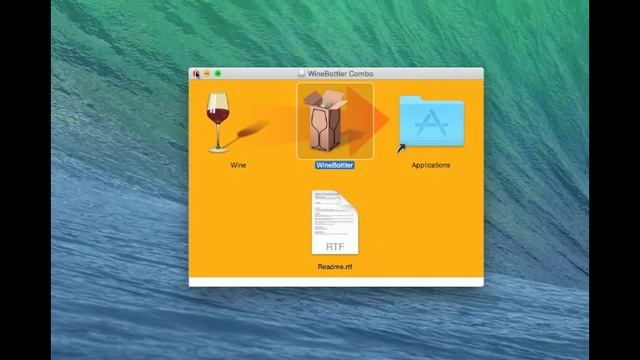The height and width of the screenshot is (360, 640).
Task: Minimize the WineBottler Combo window
Action: [207, 73]
